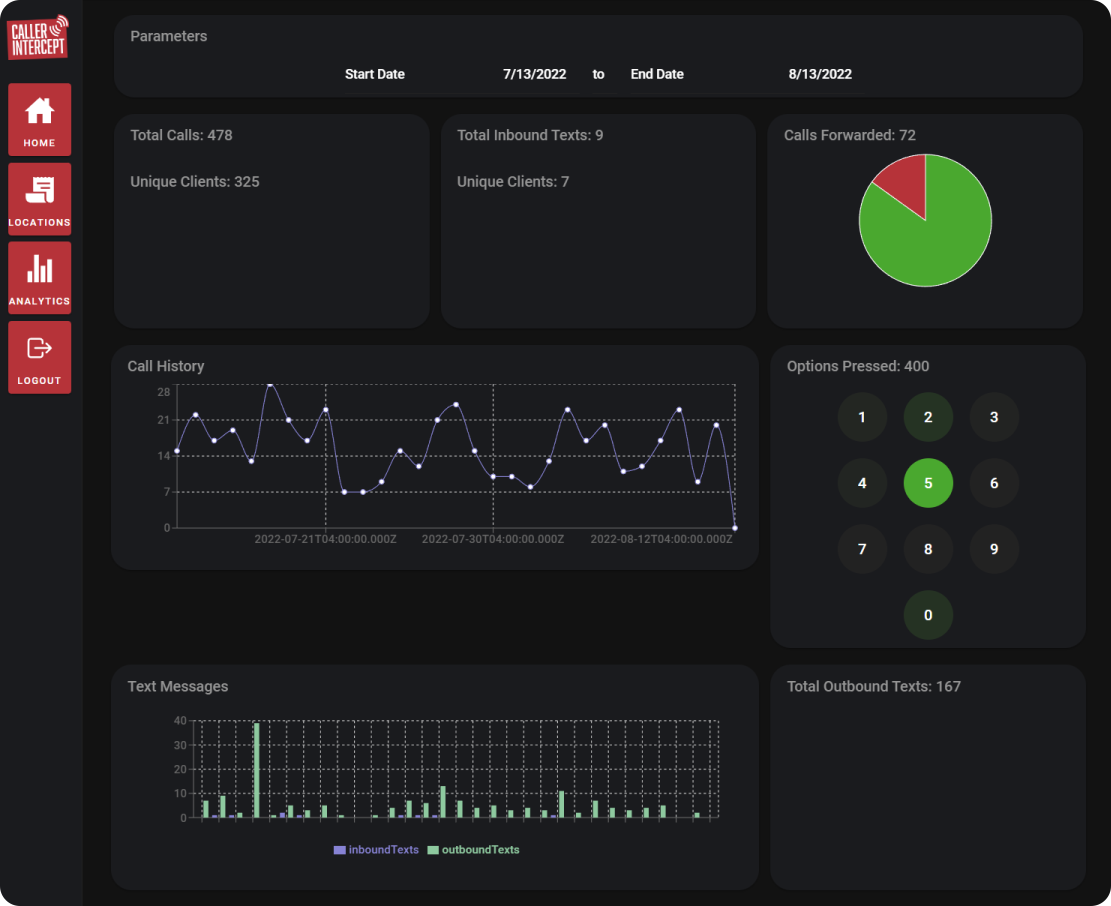
Task: Click the tallest outbound texts bar
Action: [x=256, y=770]
